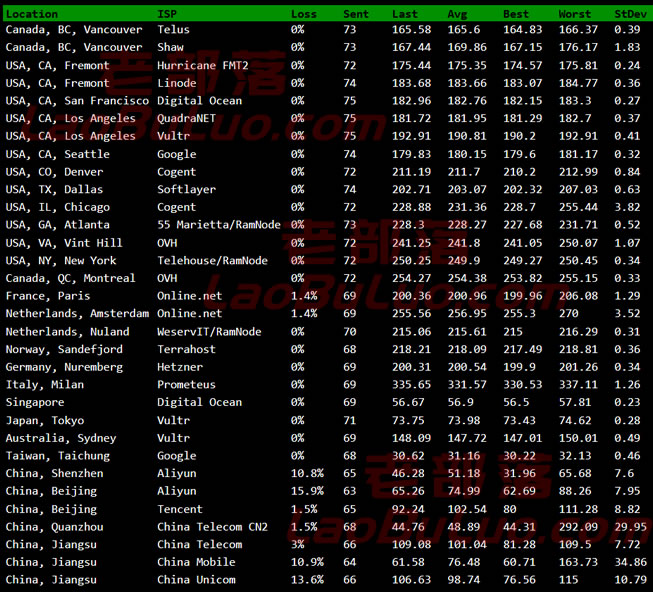The image size is (653, 592).
Task: Select the China, Shenzhen location
Action: click(54, 473)
